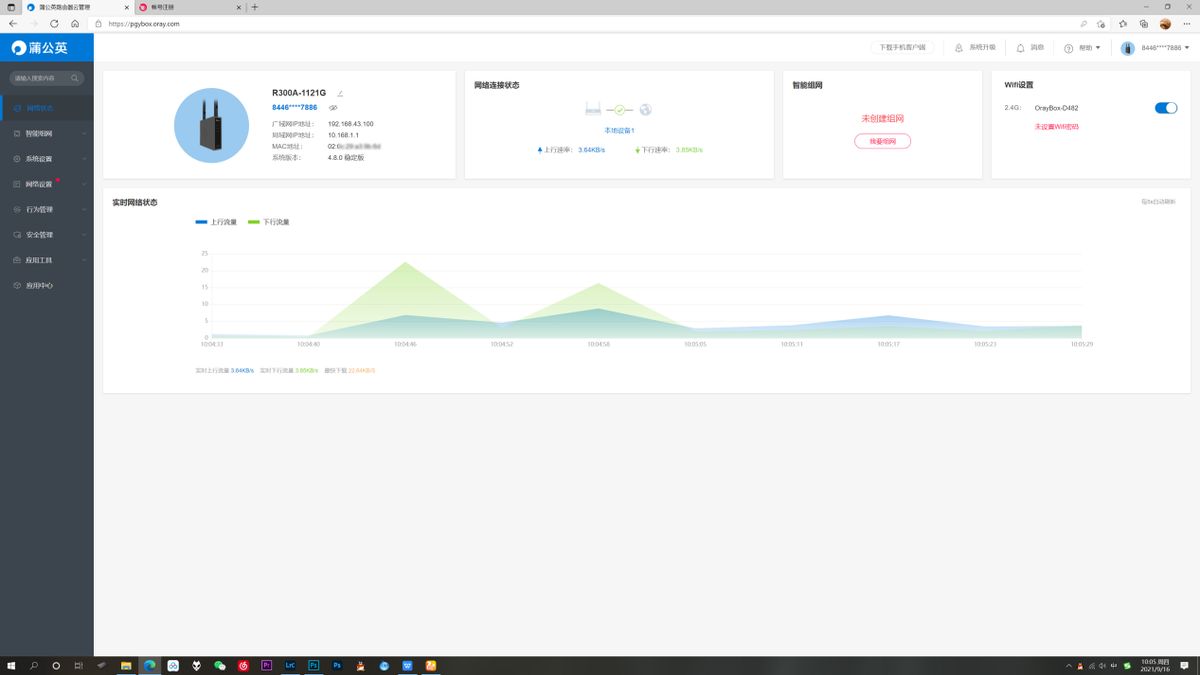The width and height of the screenshot is (1200, 675).
Task: Open the browser settings ellipsis menu
Action: 1187,23
